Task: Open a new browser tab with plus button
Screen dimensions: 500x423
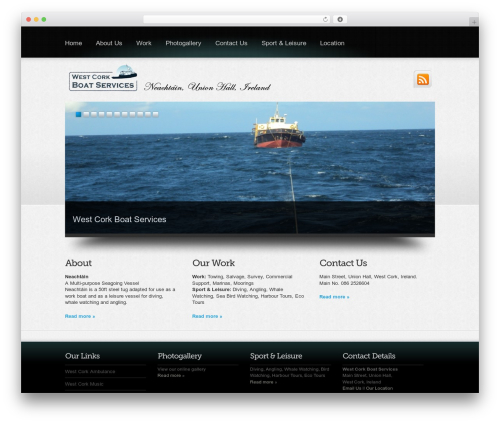Action: [474, 22]
